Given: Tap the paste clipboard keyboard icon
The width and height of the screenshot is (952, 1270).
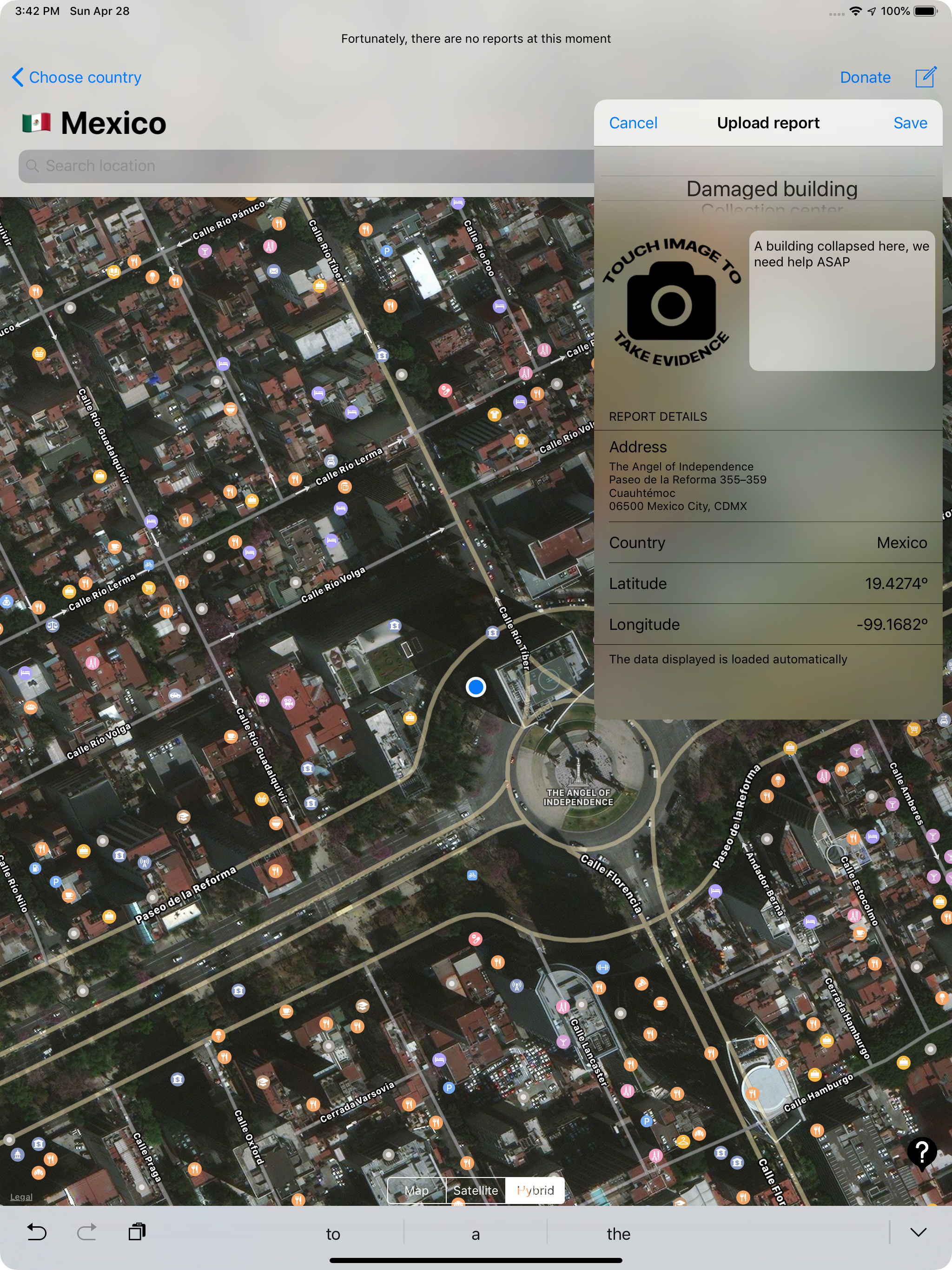Looking at the screenshot, I should point(137,1231).
